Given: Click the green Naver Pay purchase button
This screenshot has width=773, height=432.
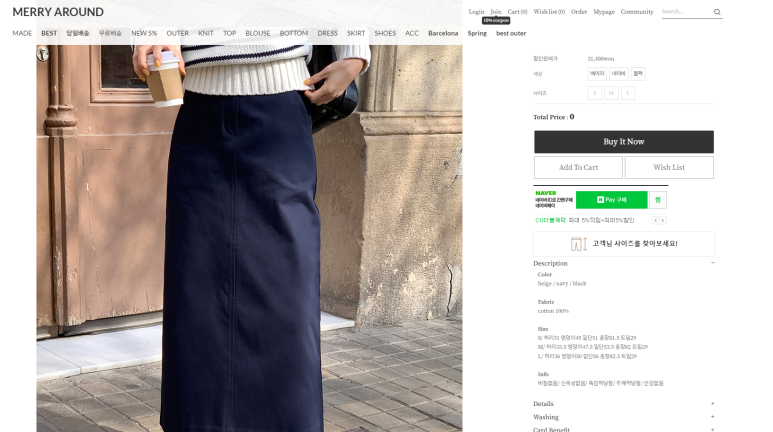Looking at the screenshot, I should (611, 200).
